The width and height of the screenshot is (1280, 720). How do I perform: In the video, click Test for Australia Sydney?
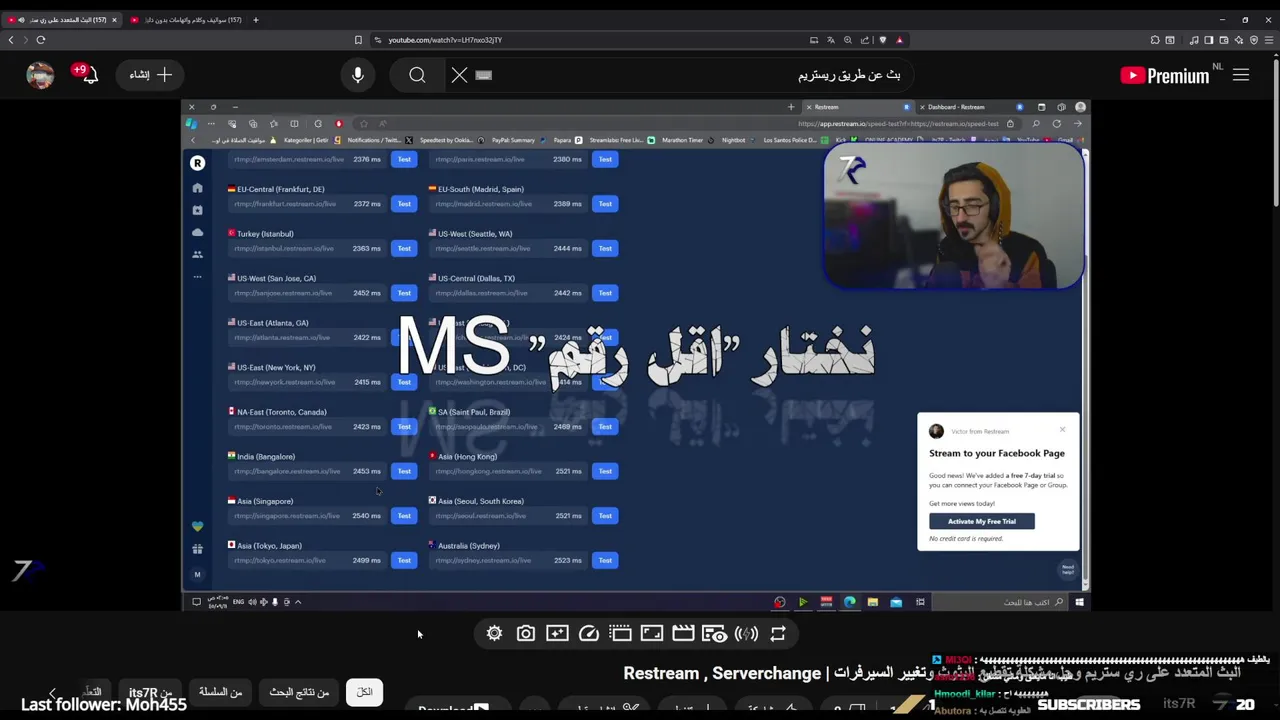[605, 560]
